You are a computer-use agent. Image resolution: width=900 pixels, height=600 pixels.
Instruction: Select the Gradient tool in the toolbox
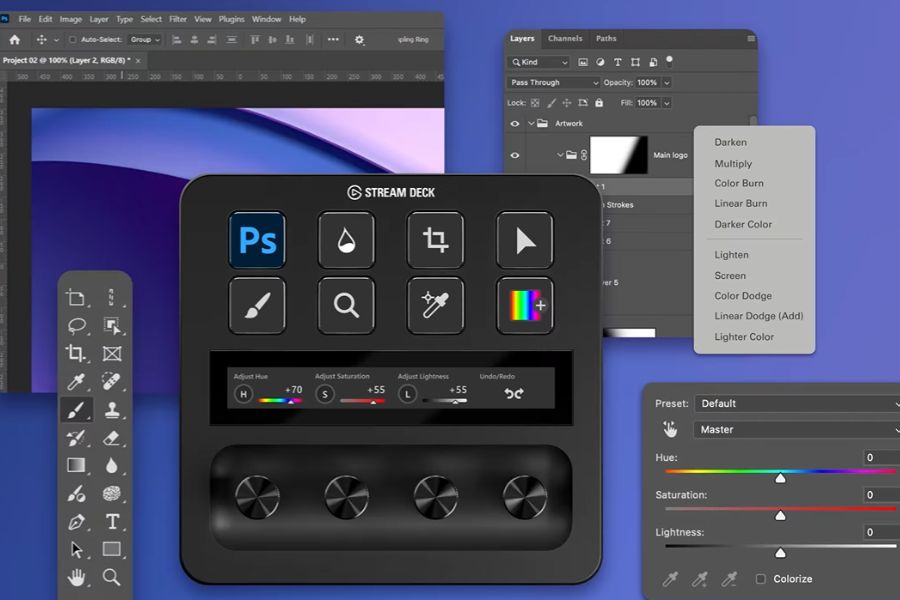click(x=76, y=465)
